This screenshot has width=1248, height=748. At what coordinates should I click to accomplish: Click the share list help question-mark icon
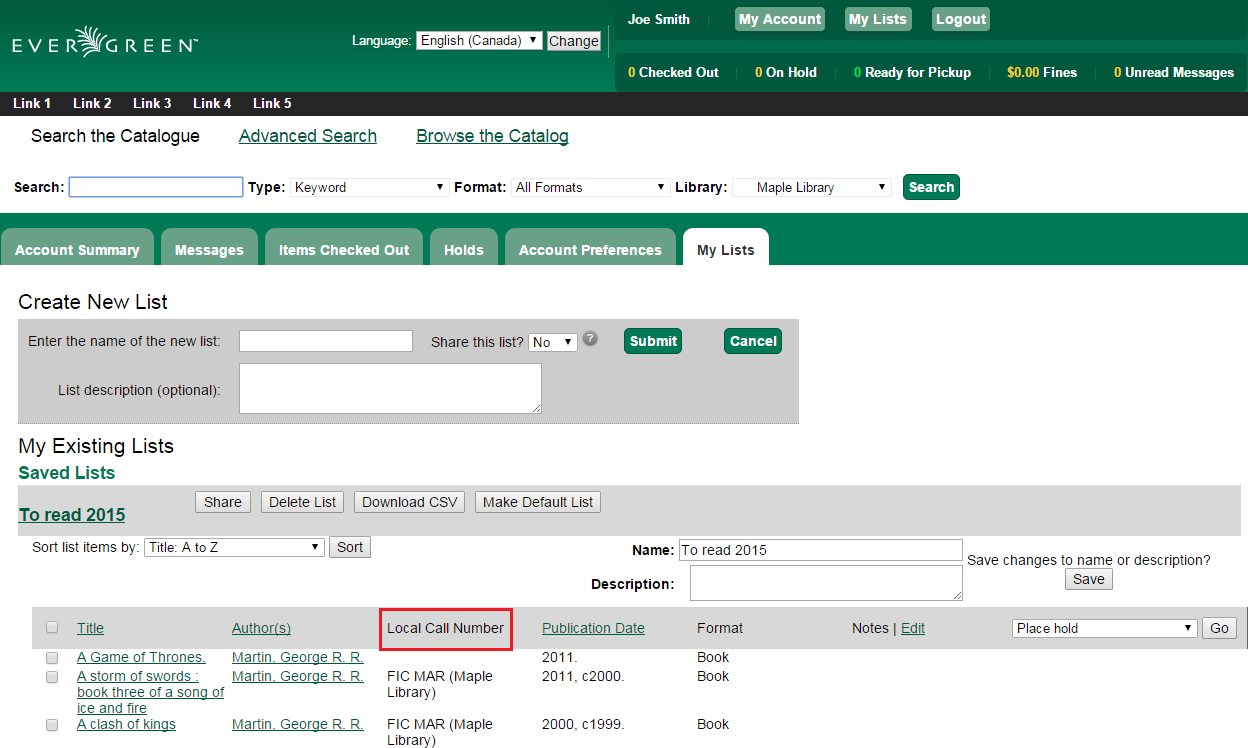[x=591, y=338]
